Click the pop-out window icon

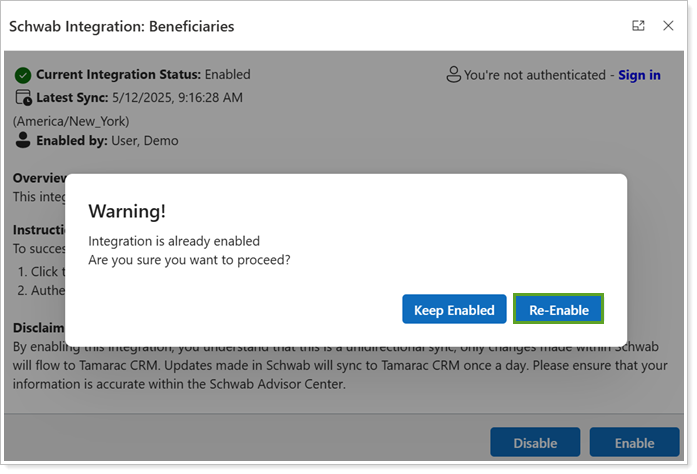(638, 26)
